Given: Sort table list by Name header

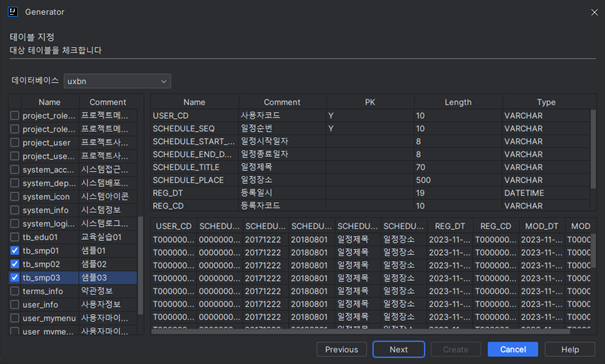Looking at the screenshot, I should click(x=50, y=102).
